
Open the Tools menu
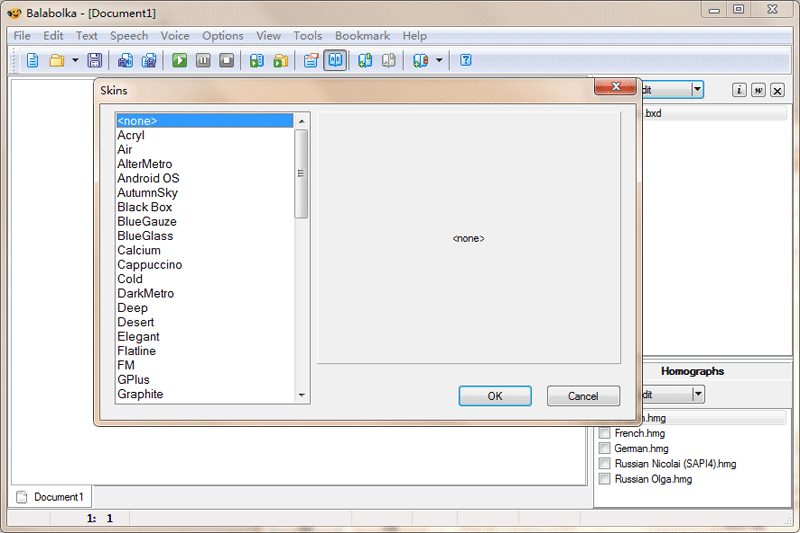click(308, 36)
